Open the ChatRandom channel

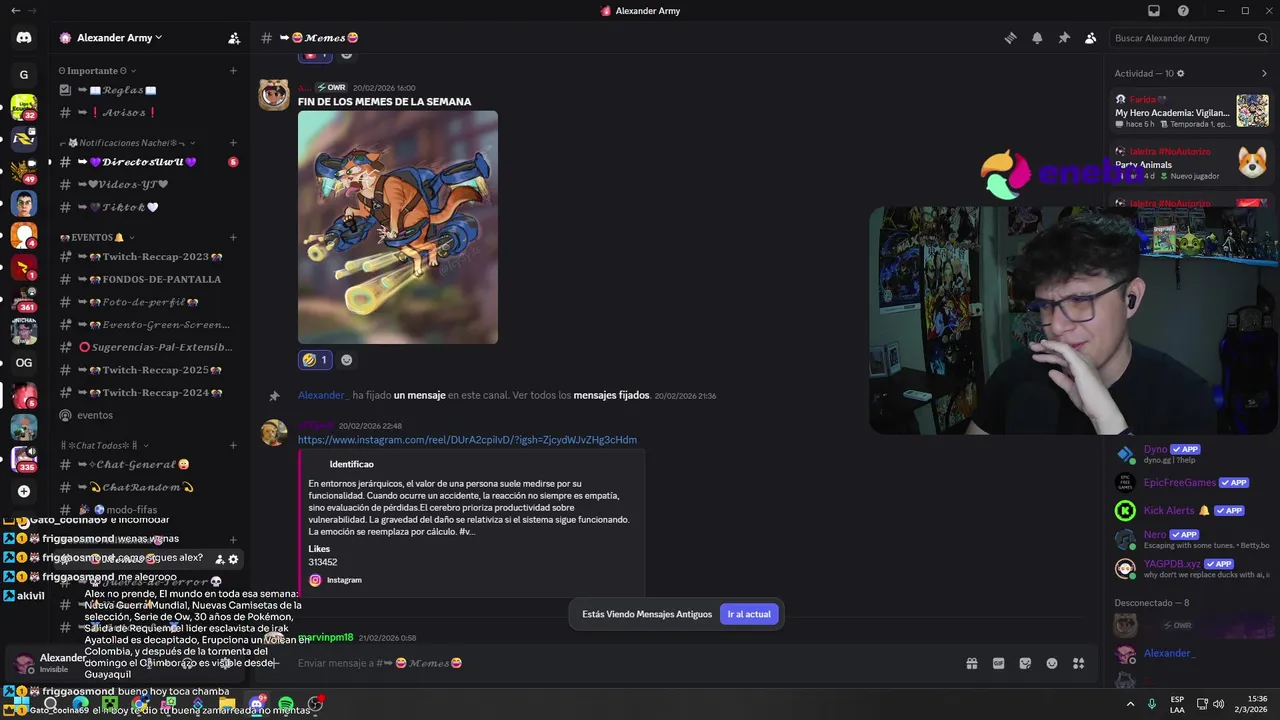(148, 487)
